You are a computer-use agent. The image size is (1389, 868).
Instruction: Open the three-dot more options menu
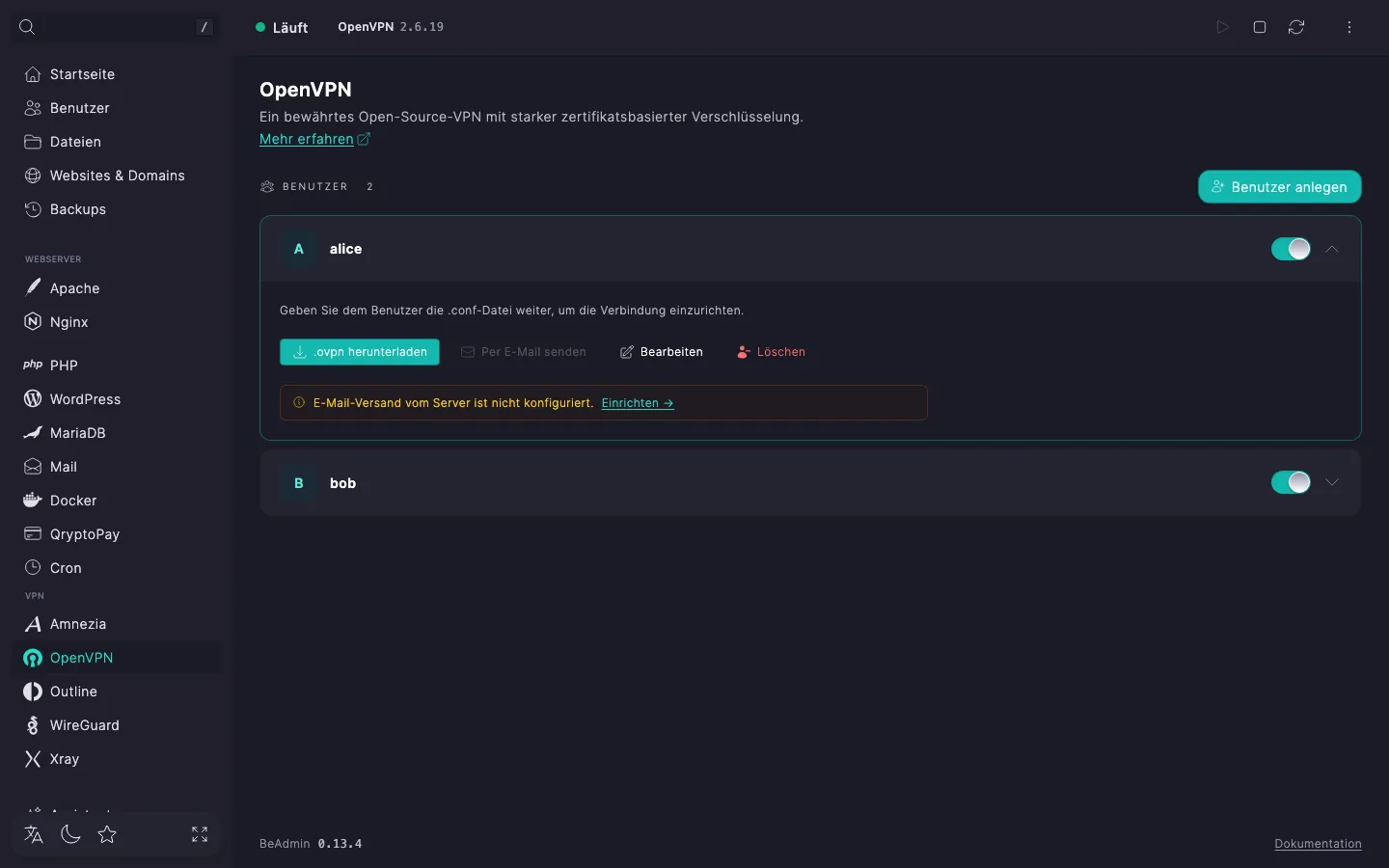(x=1349, y=27)
